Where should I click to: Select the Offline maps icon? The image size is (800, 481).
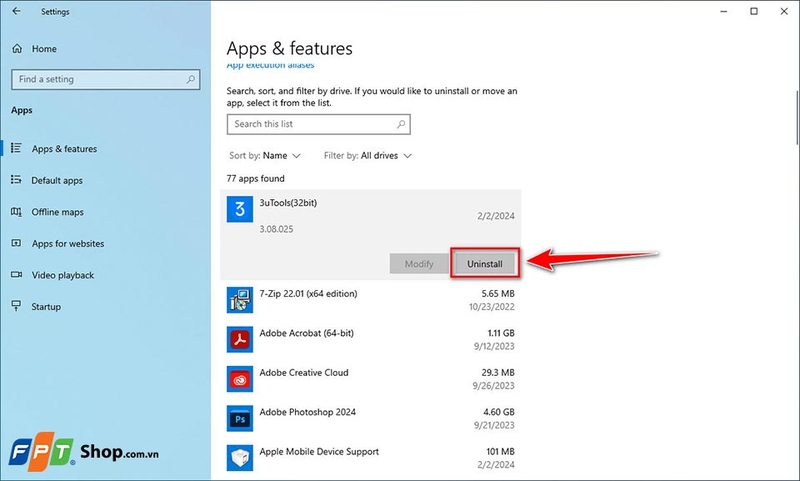(16, 212)
